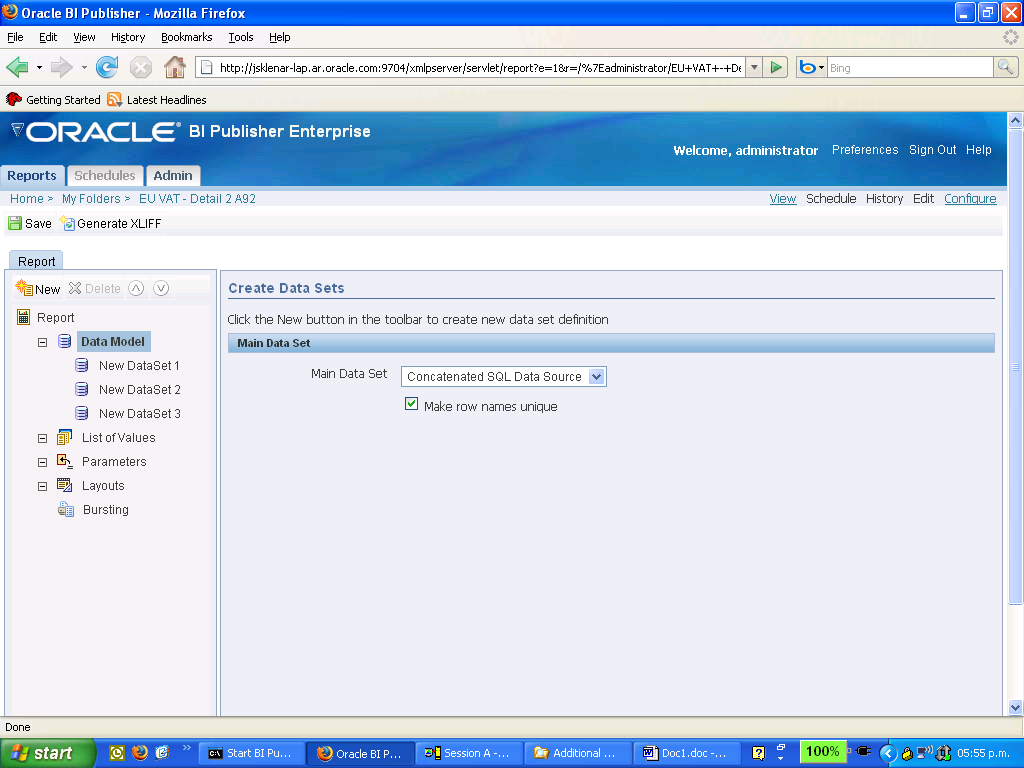The image size is (1024, 768).
Task: Go to My Folders in the breadcrumb
Action: tap(91, 199)
